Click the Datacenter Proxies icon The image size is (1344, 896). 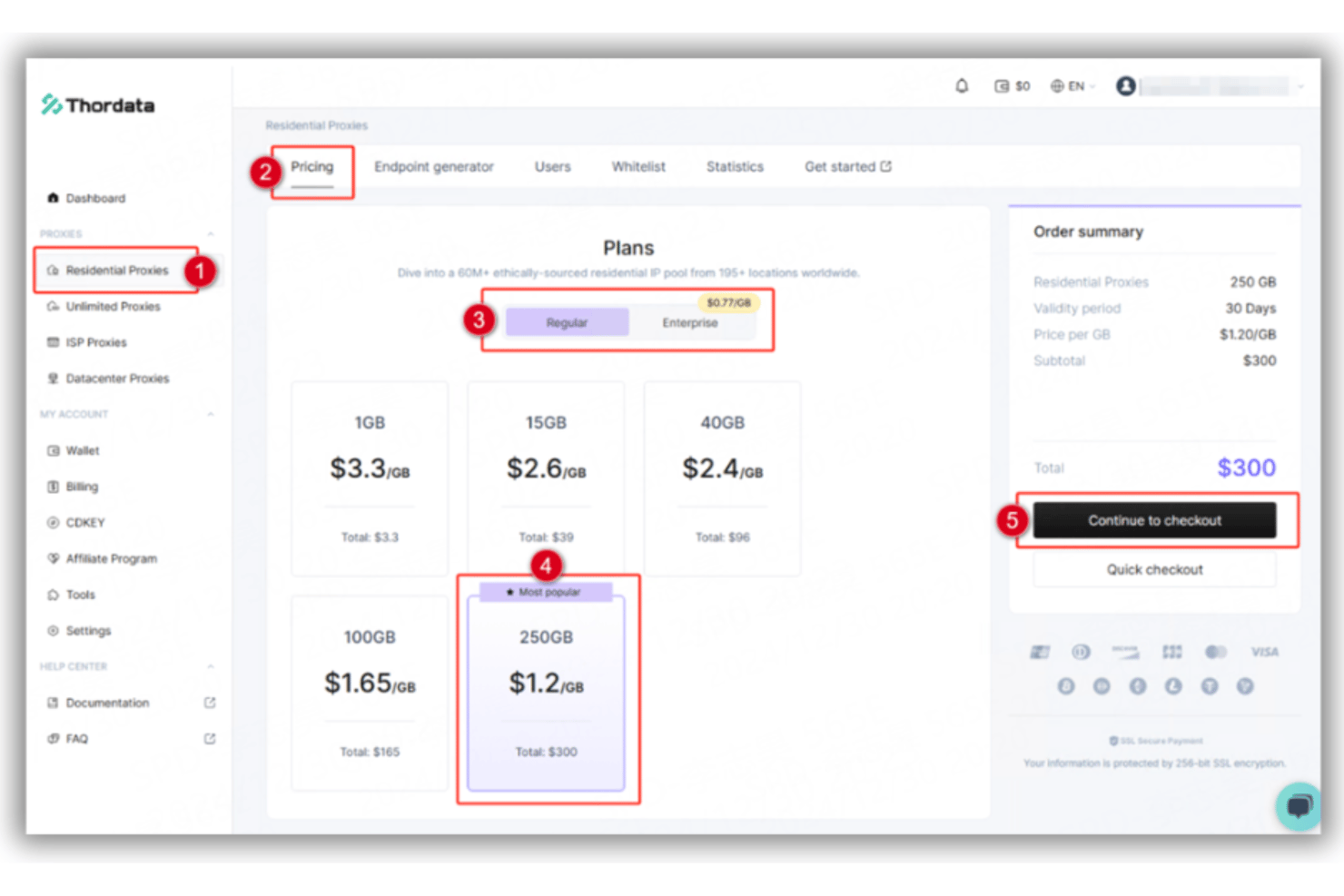point(53,379)
